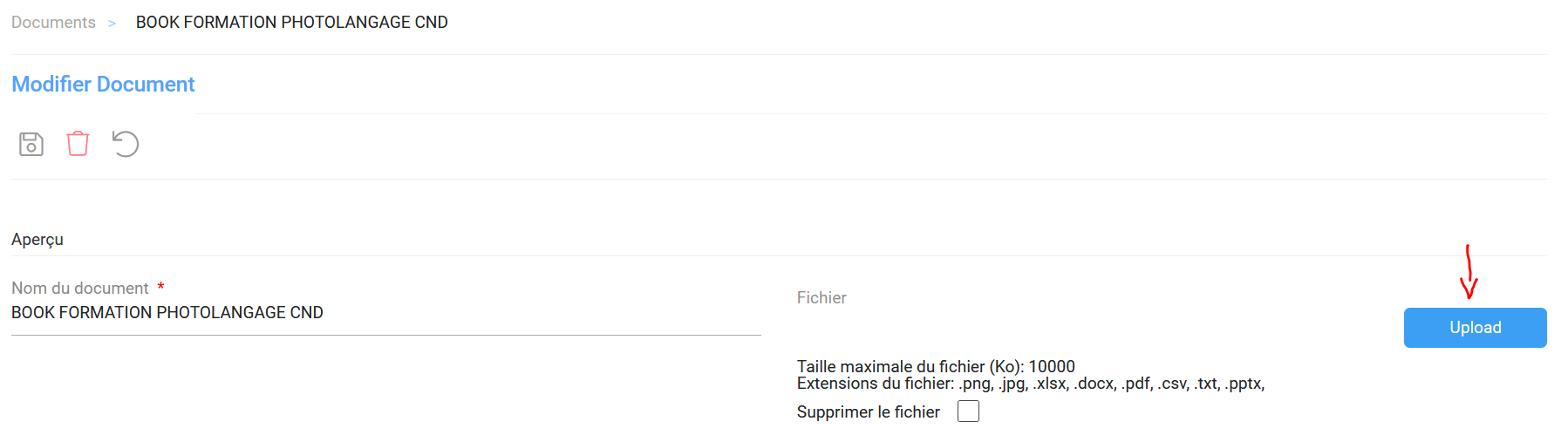Click the undo changes circular arrow icon
Screen dimensions: 1568x442
[126, 144]
